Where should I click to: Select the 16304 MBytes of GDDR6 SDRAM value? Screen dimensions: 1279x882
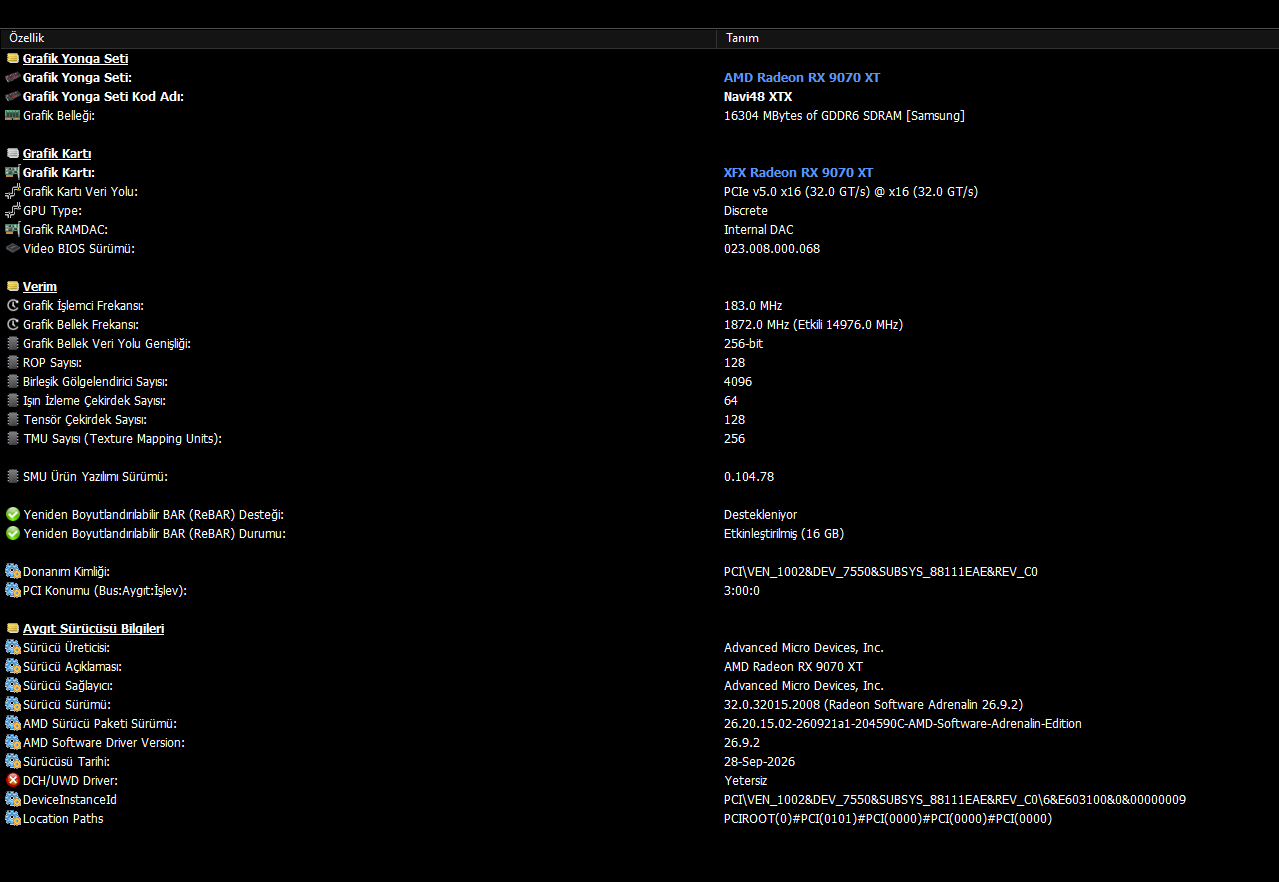pyautogui.click(x=844, y=116)
